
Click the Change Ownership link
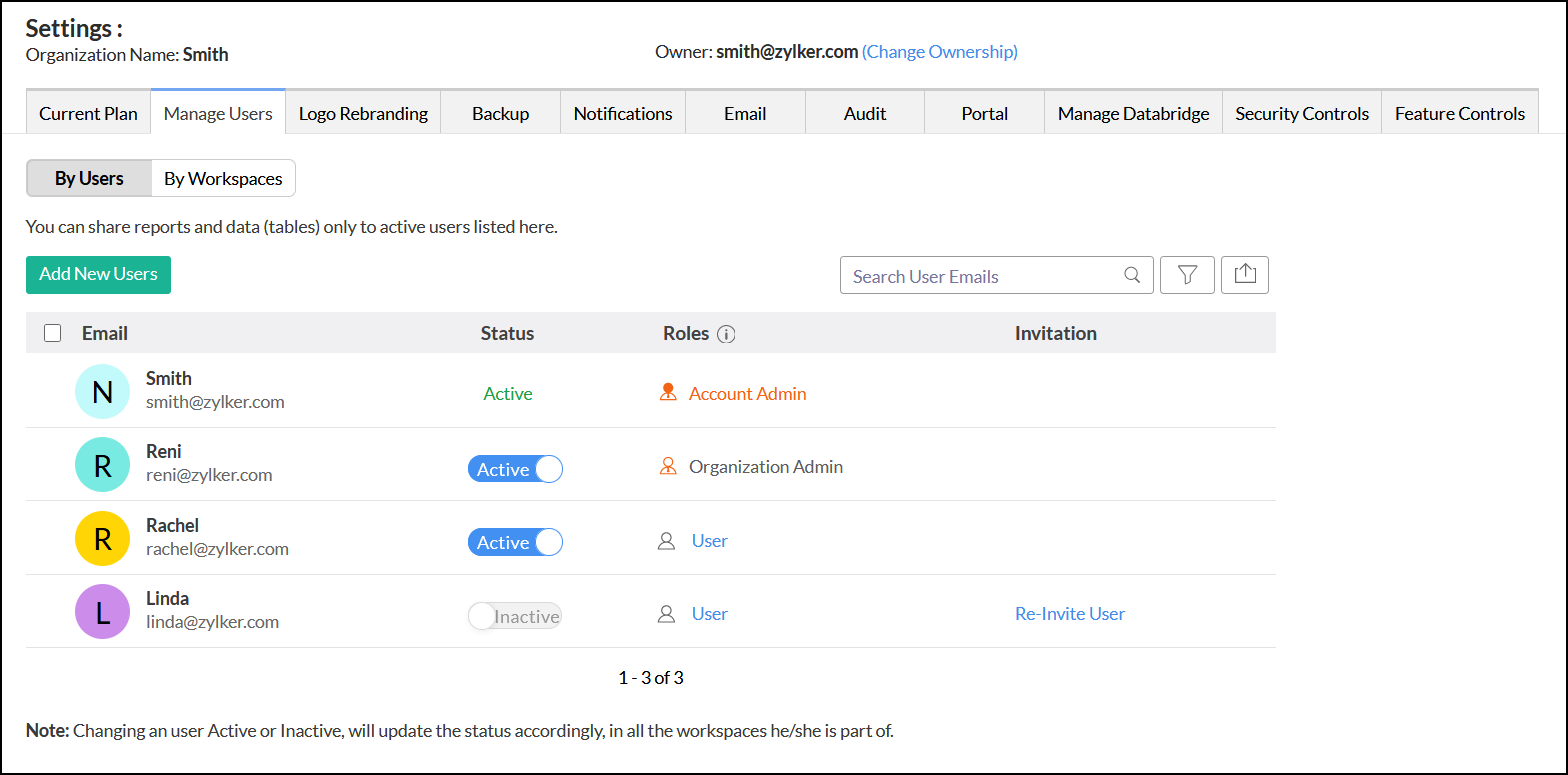click(x=939, y=52)
